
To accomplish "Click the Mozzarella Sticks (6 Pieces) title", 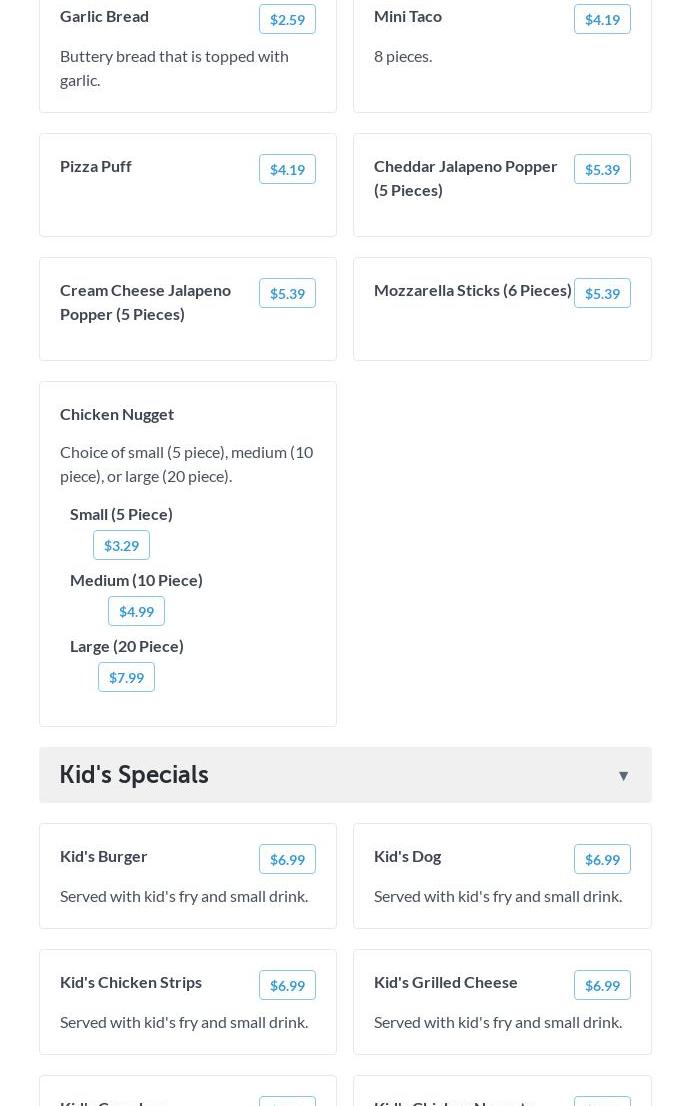I will [472, 290].
